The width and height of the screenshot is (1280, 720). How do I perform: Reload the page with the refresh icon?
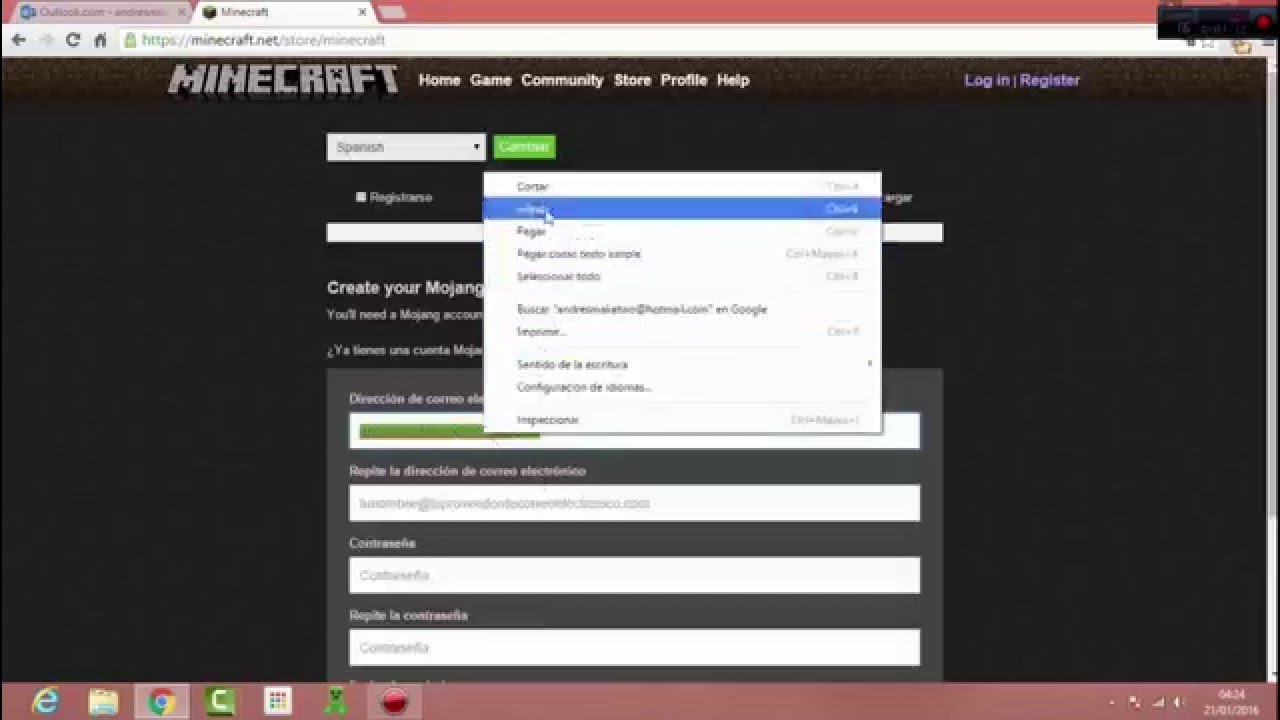point(73,40)
